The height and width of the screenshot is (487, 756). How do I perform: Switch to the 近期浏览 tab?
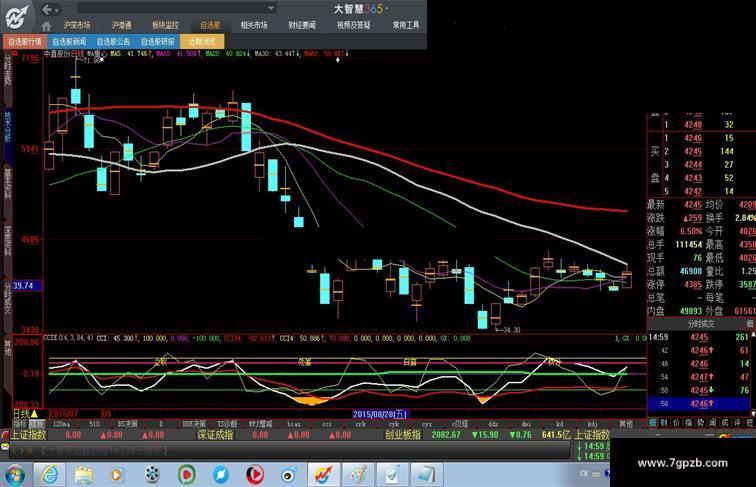tap(202, 42)
